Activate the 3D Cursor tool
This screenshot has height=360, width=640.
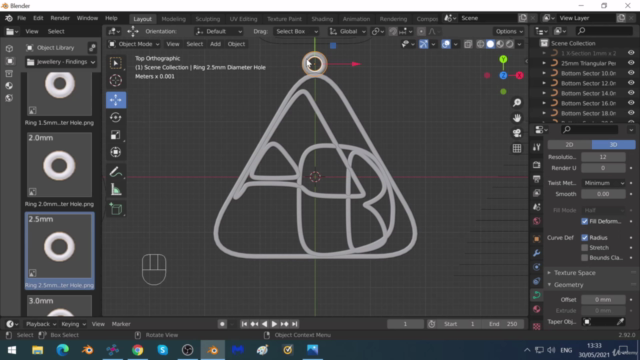pos(116,80)
